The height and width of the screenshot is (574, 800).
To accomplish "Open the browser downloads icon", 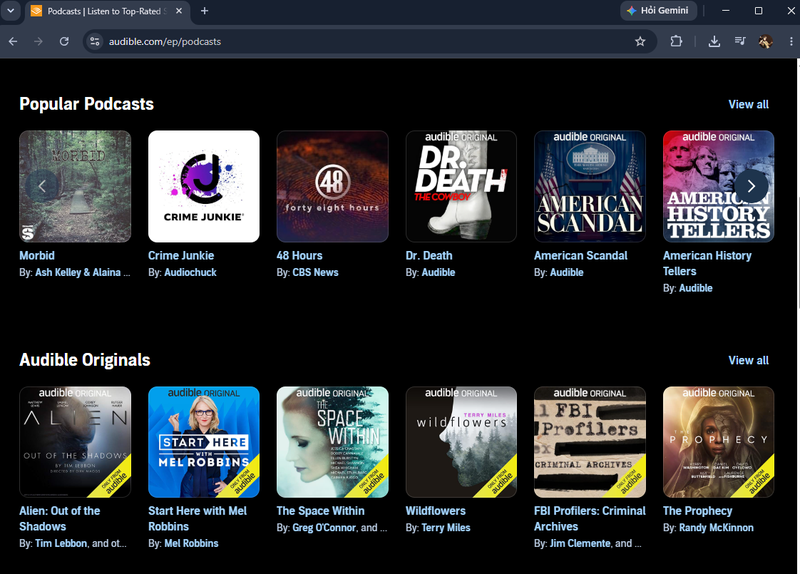I will click(x=714, y=41).
